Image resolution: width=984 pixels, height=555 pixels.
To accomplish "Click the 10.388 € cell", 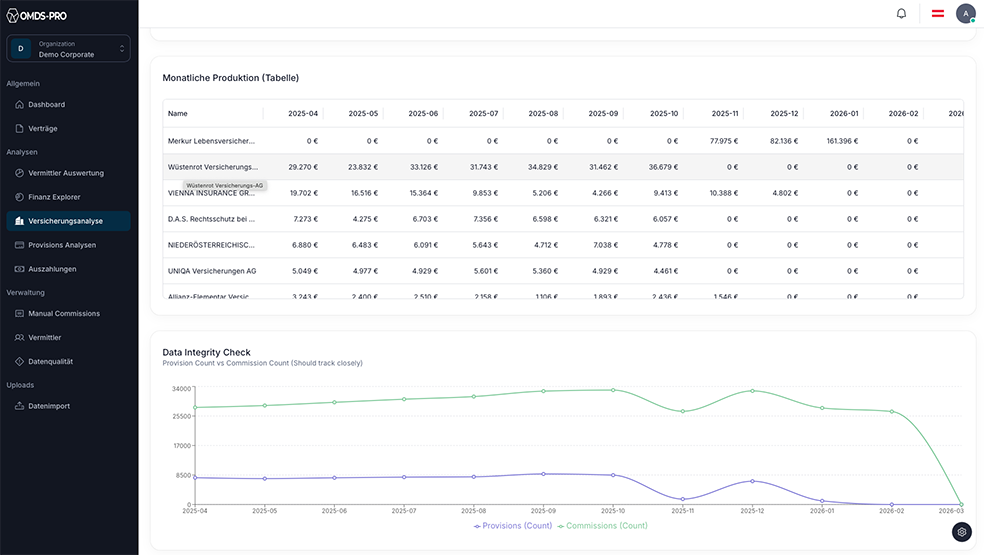I will click(x=724, y=193).
